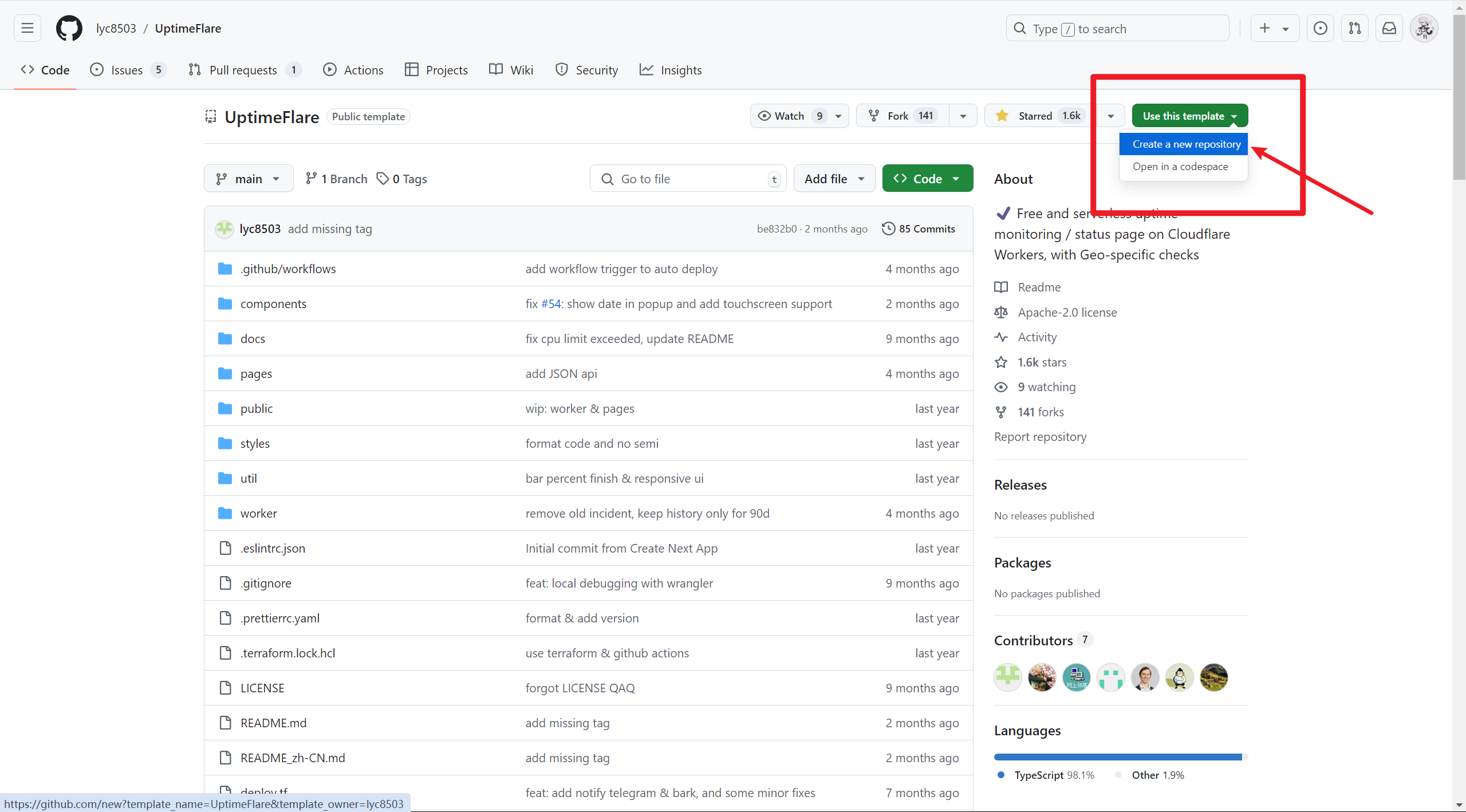Open the issues shortcut icon in header
This screenshot has width=1466, height=812.
pyautogui.click(x=1320, y=28)
